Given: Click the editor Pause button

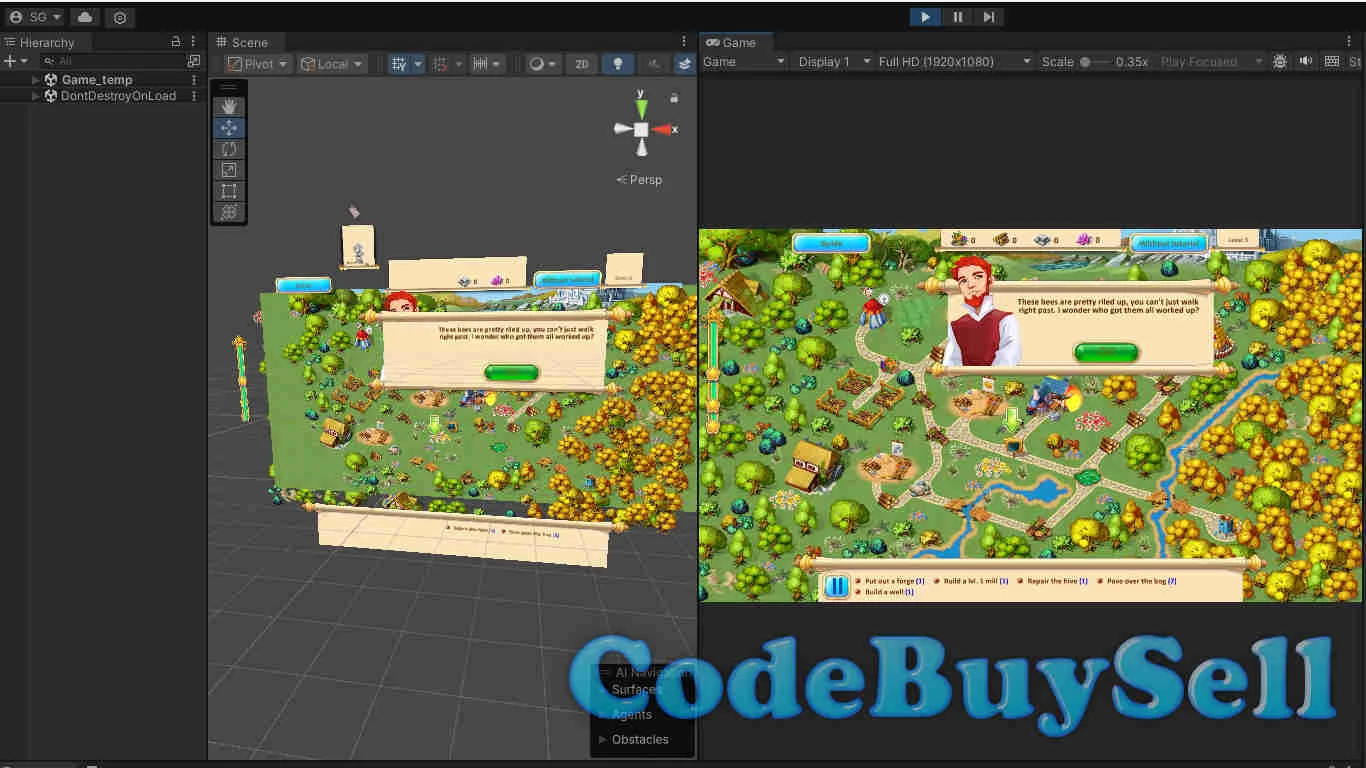Looking at the screenshot, I should [x=957, y=17].
